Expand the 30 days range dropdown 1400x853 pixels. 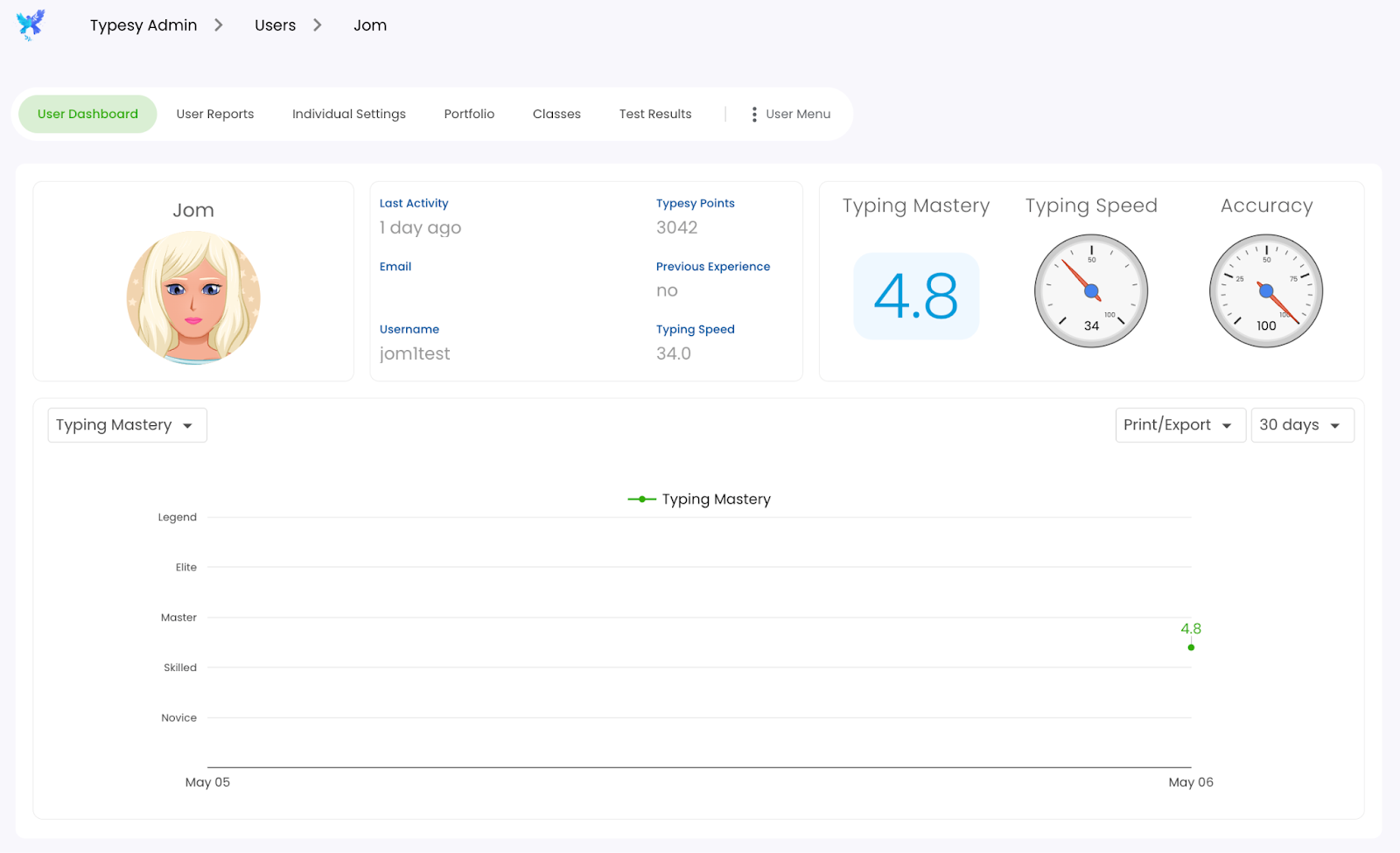pos(1303,425)
